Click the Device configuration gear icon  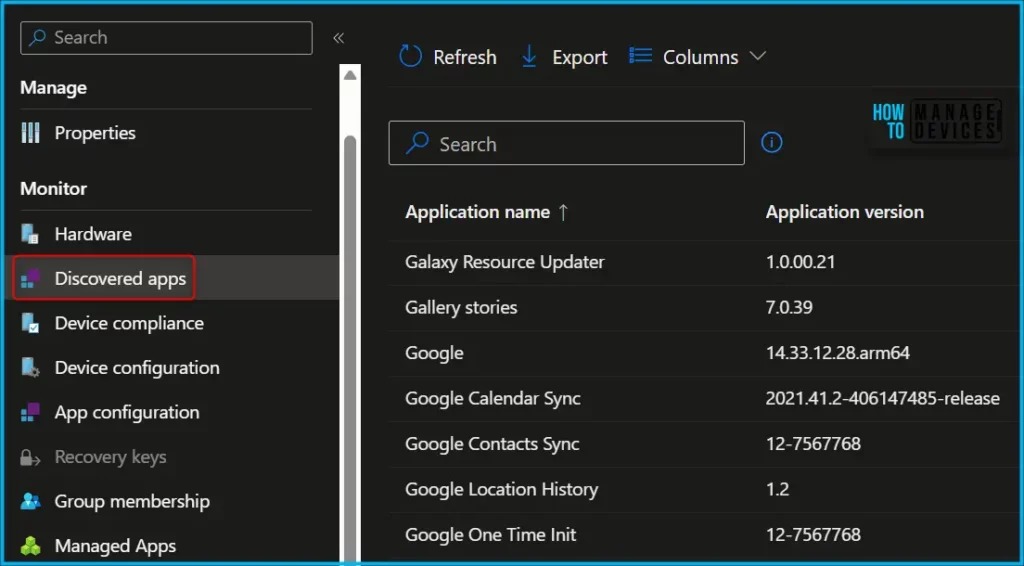30,368
